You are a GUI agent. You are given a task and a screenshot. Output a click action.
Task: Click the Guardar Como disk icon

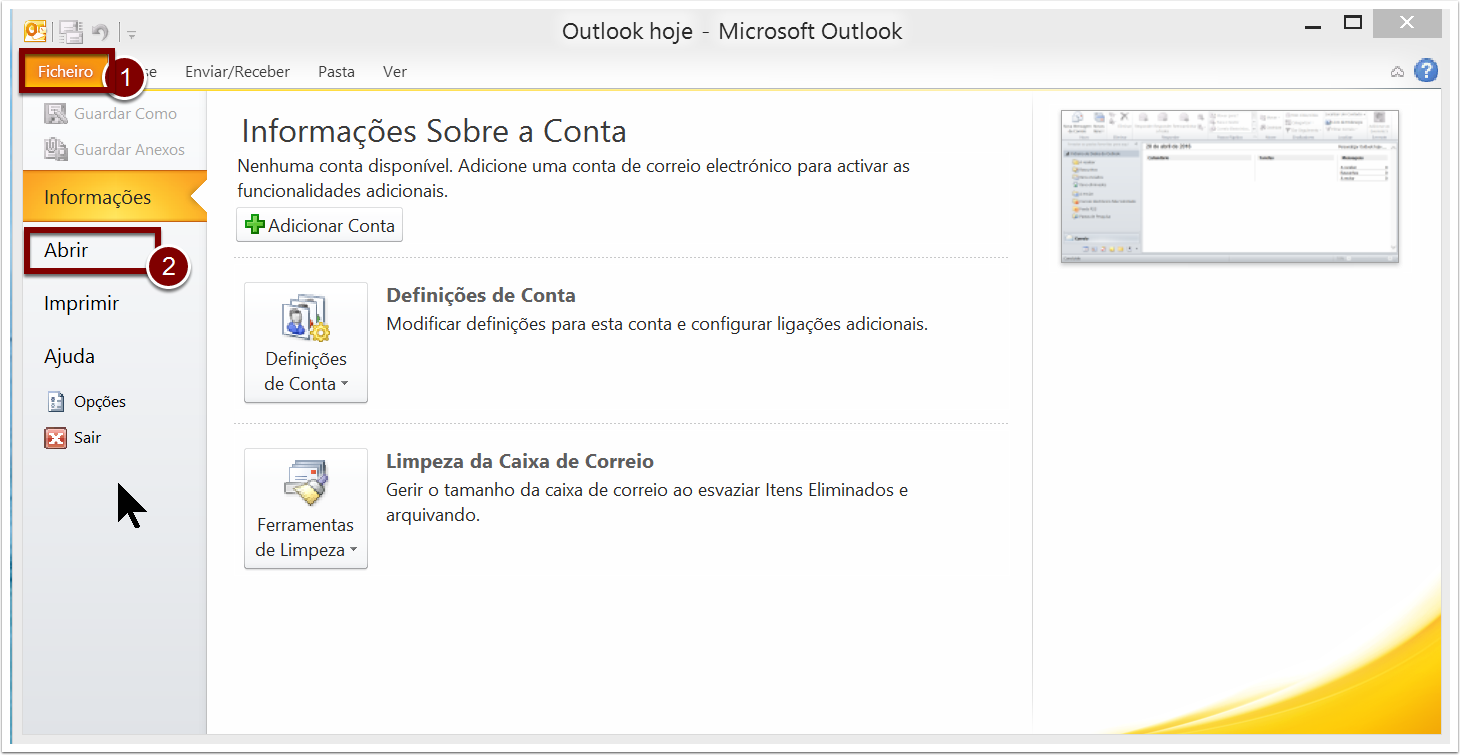(56, 114)
